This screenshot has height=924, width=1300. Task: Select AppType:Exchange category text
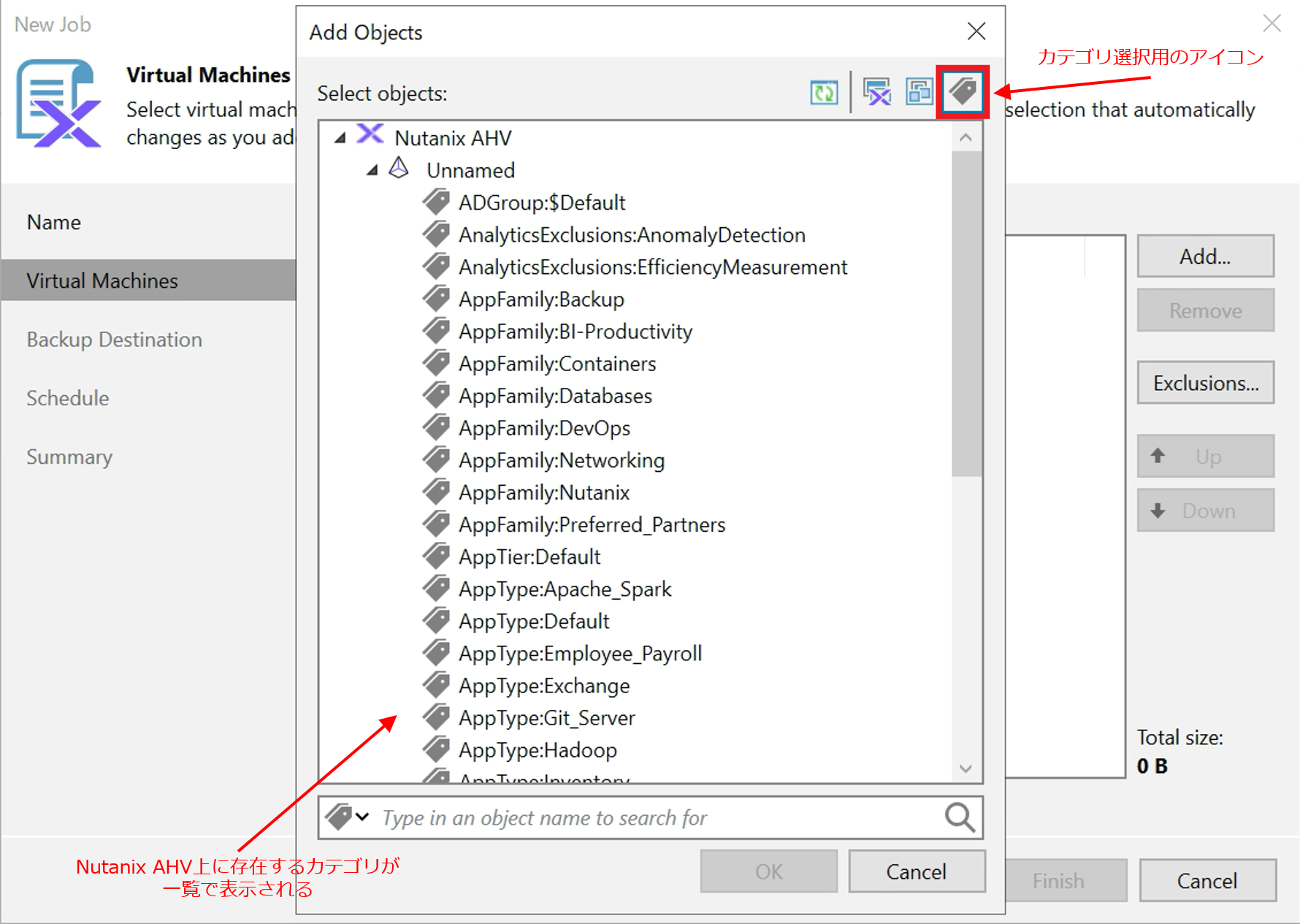coord(544,686)
